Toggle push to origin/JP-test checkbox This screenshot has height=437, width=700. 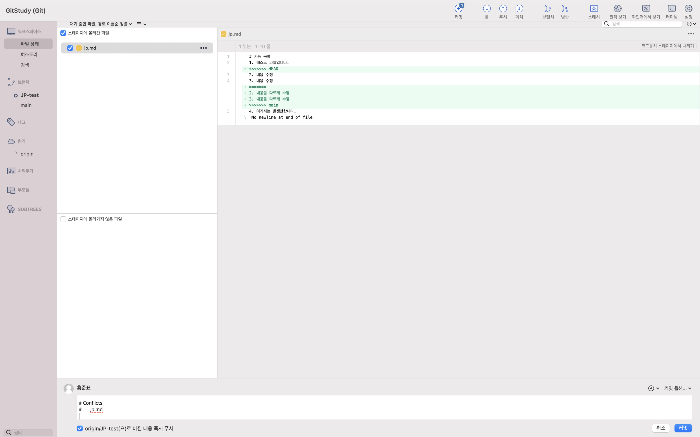coord(80,429)
